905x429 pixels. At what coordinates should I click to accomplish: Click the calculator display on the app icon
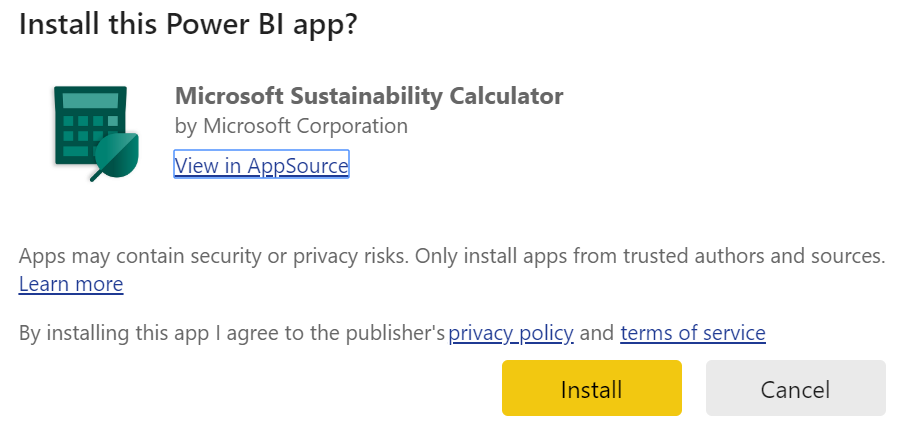[88, 102]
